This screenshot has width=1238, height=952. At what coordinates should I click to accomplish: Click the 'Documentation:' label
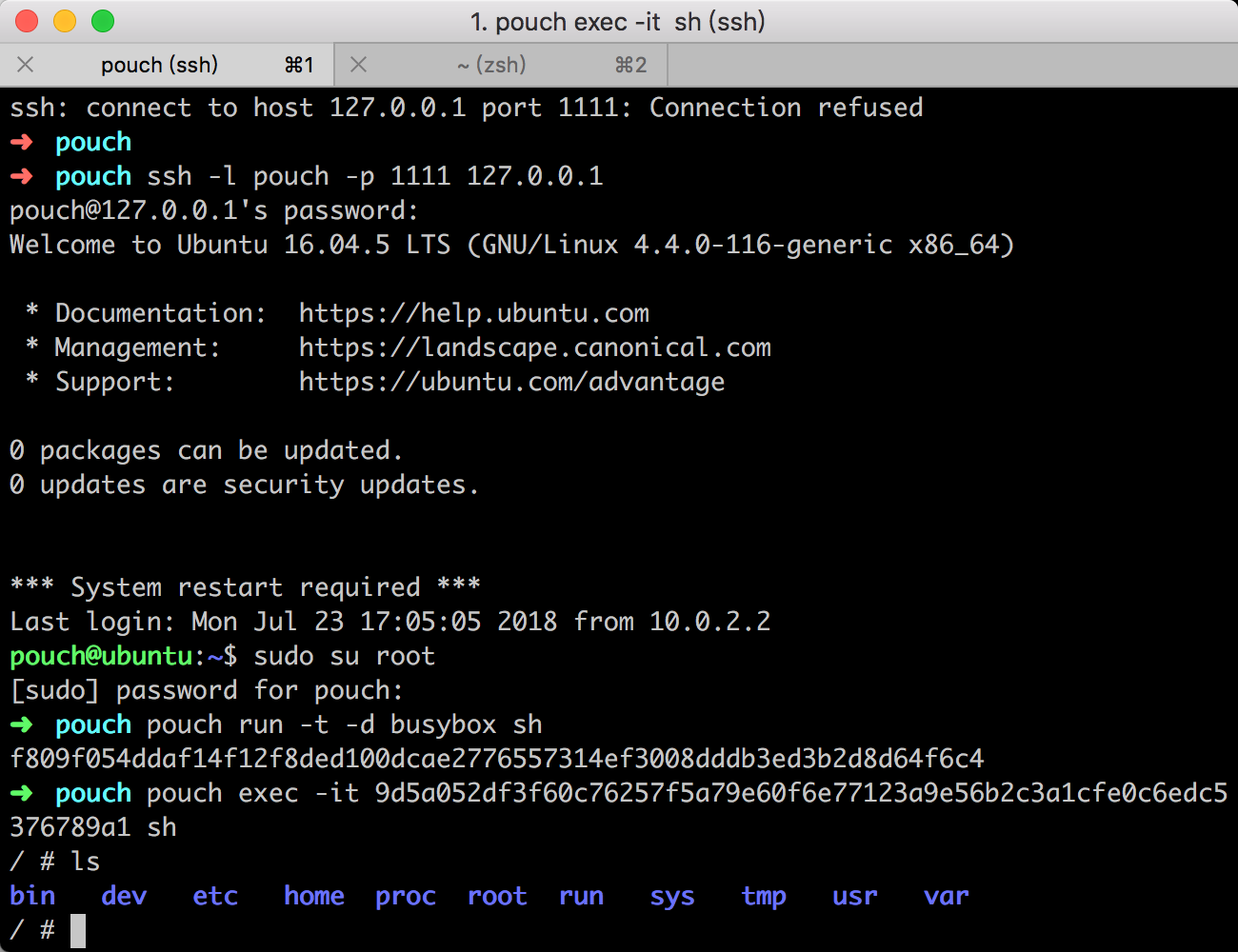[x=161, y=313]
